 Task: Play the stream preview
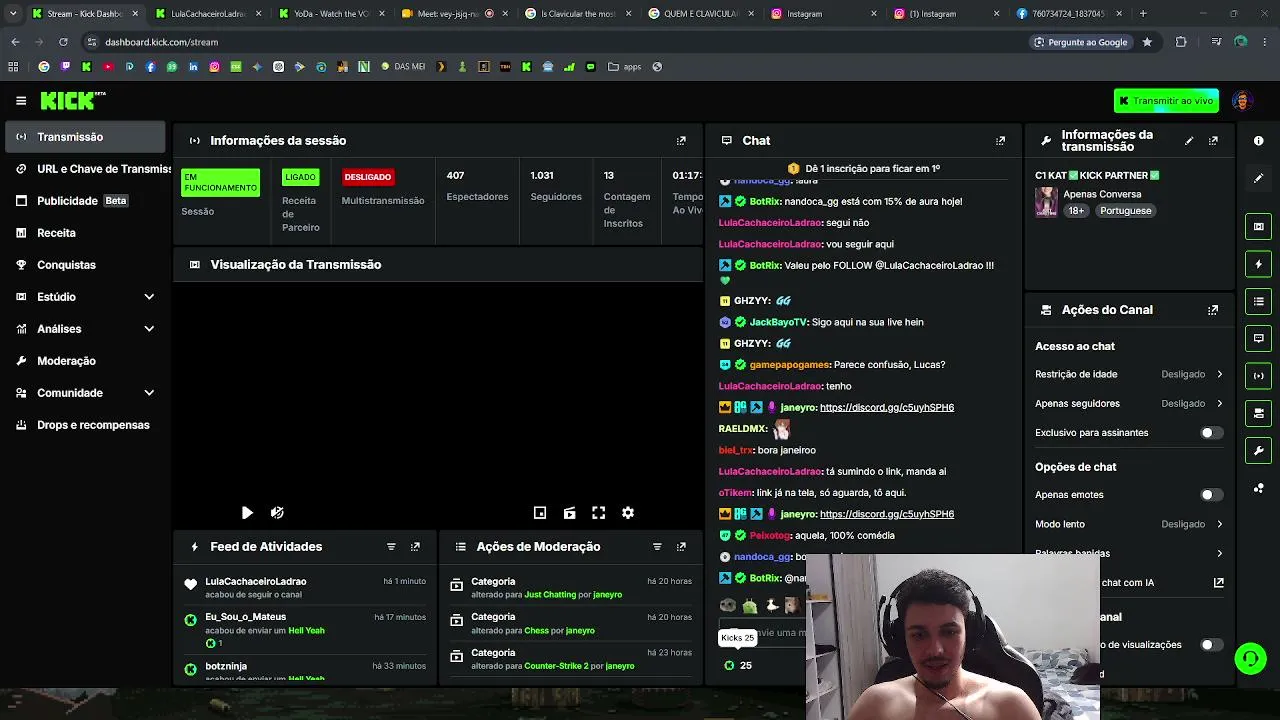(247, 513)
